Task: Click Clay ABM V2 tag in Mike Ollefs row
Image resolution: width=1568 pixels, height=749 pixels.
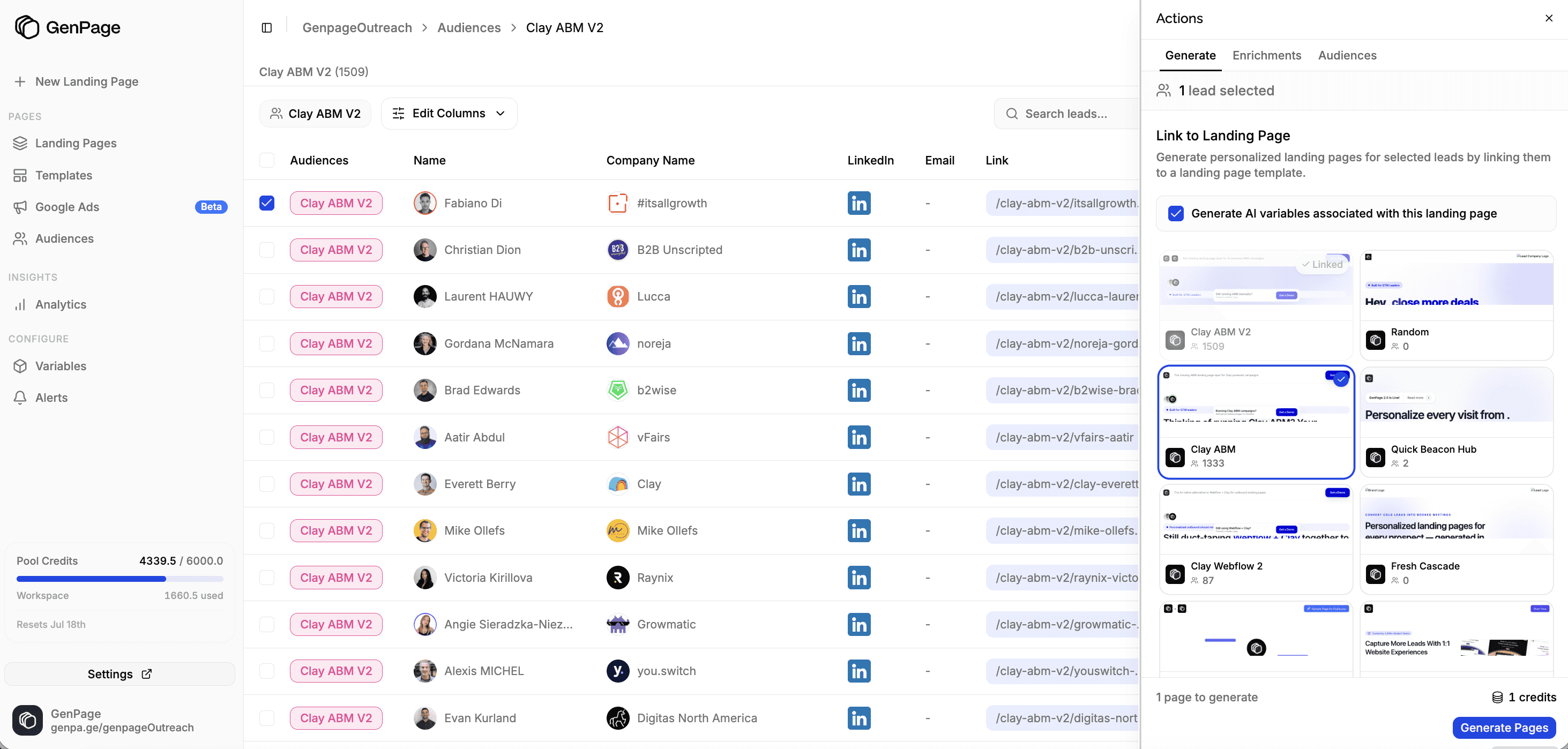Action: pos(336,530)
